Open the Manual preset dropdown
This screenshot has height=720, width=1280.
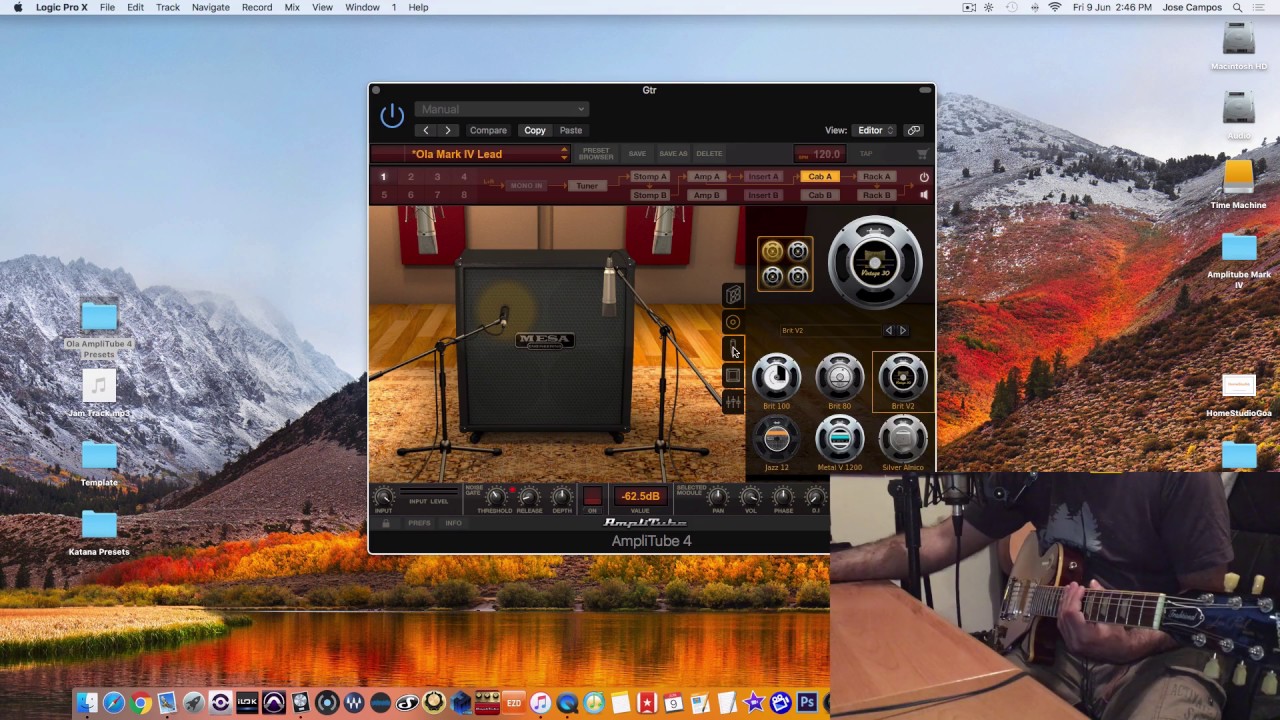(501, 109)
